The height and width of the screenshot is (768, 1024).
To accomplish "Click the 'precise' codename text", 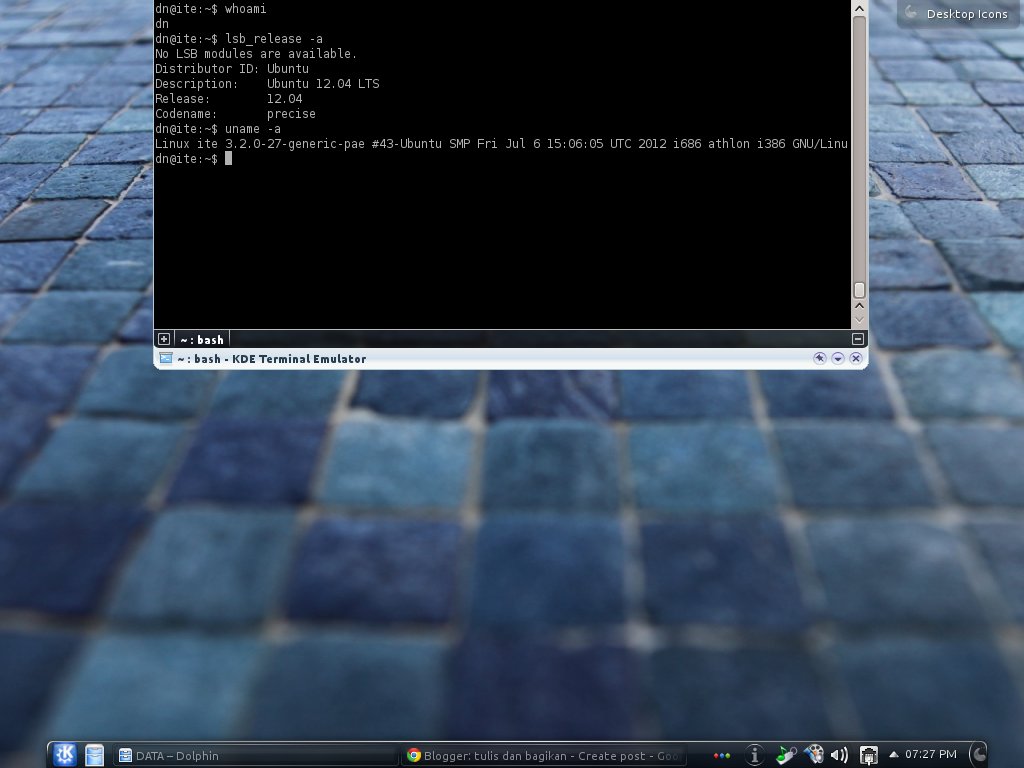I will click(x=291, y=114).
